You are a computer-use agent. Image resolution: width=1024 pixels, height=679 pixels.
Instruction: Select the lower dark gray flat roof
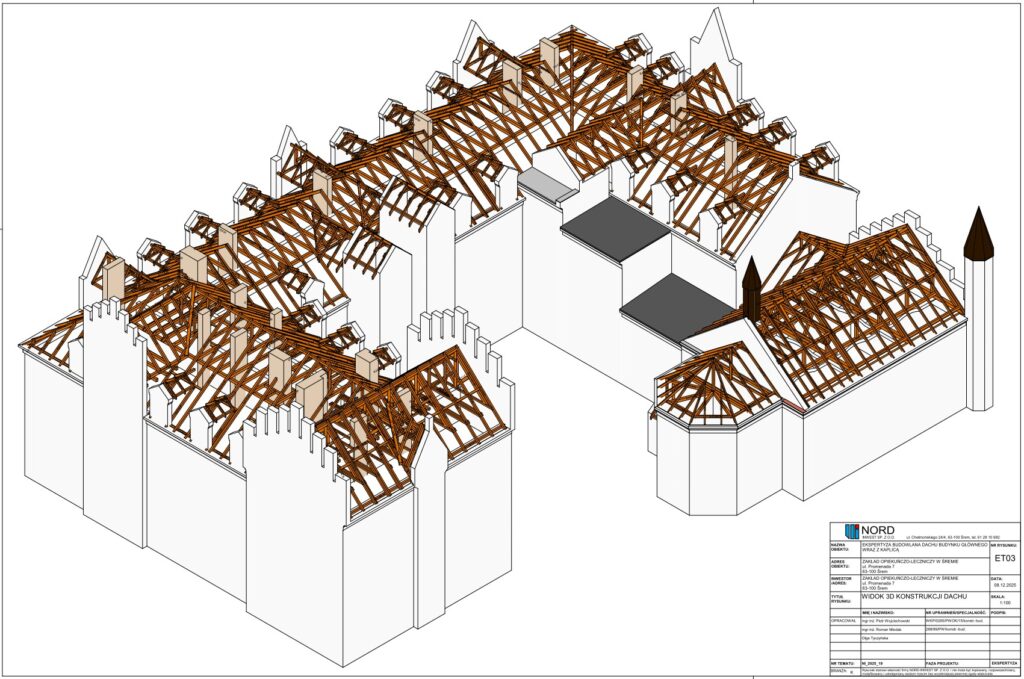pyautogui.click(x=676, y=305)
